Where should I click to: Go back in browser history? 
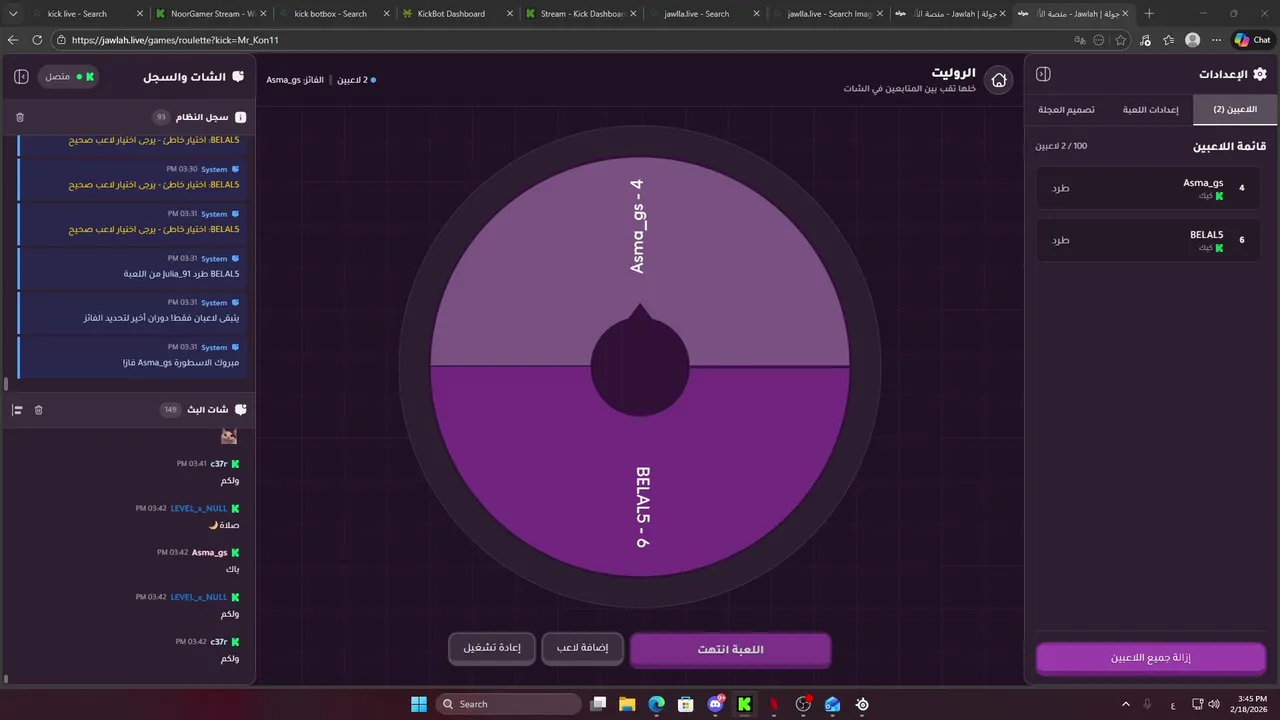13,40
